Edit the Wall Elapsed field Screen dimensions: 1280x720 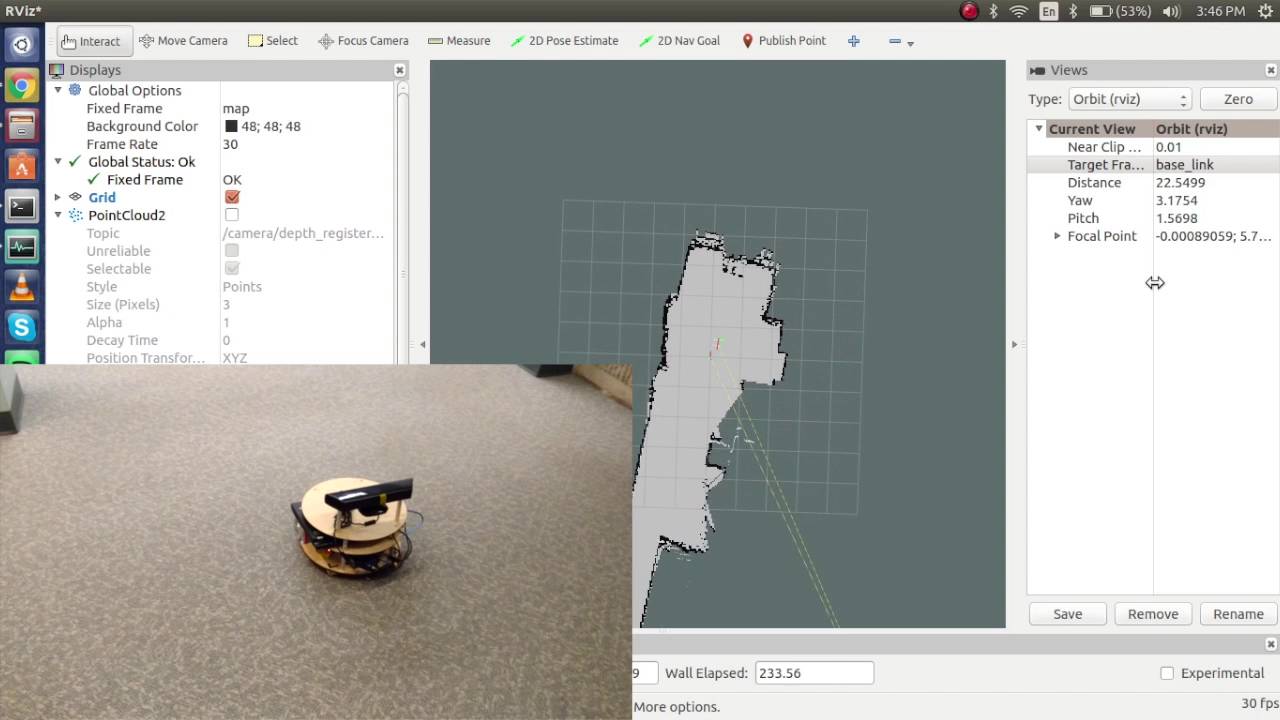coord(814,673)
